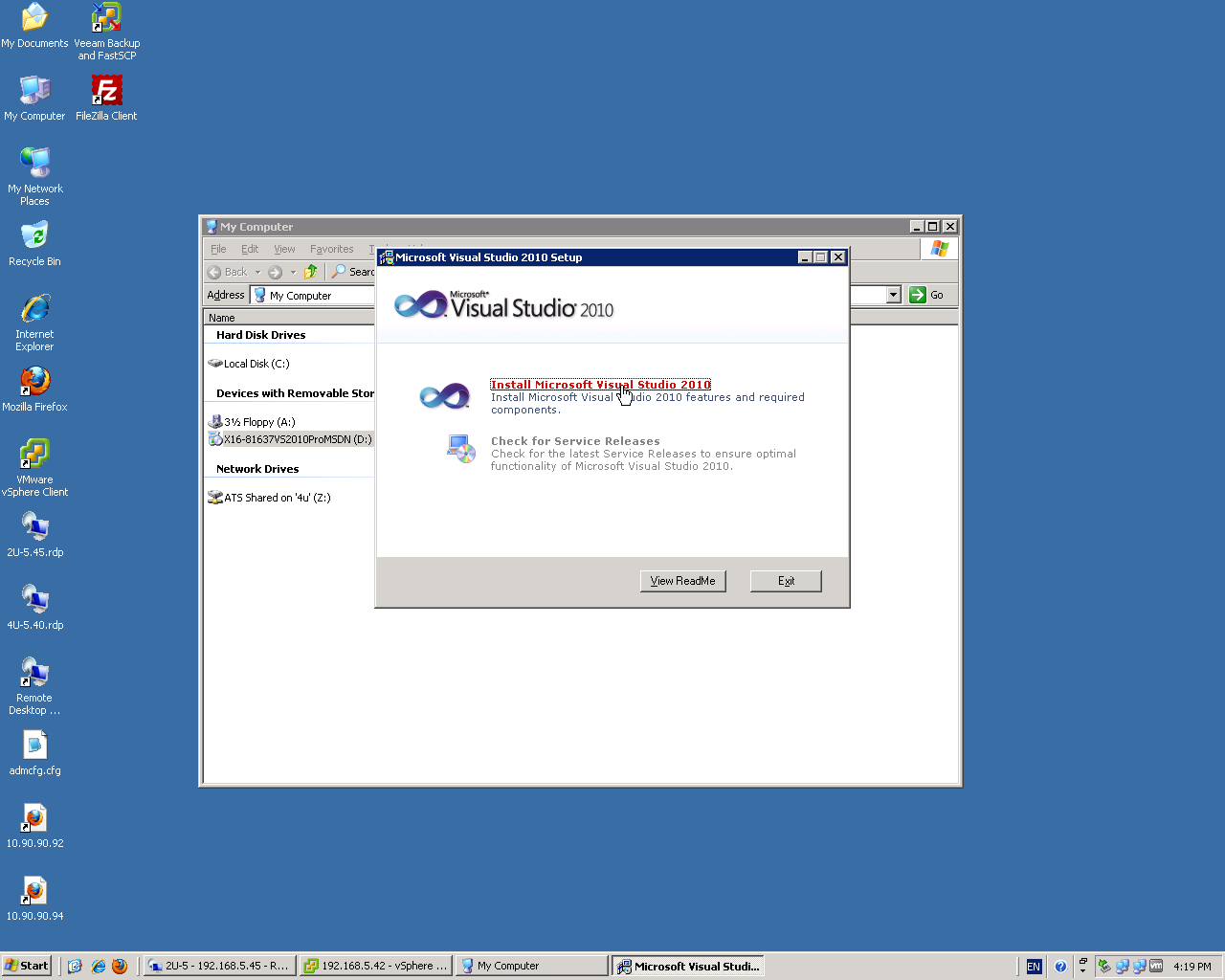
Task: Select the VMware vSphere Client desktop shortcut
Action: point(34,468)
